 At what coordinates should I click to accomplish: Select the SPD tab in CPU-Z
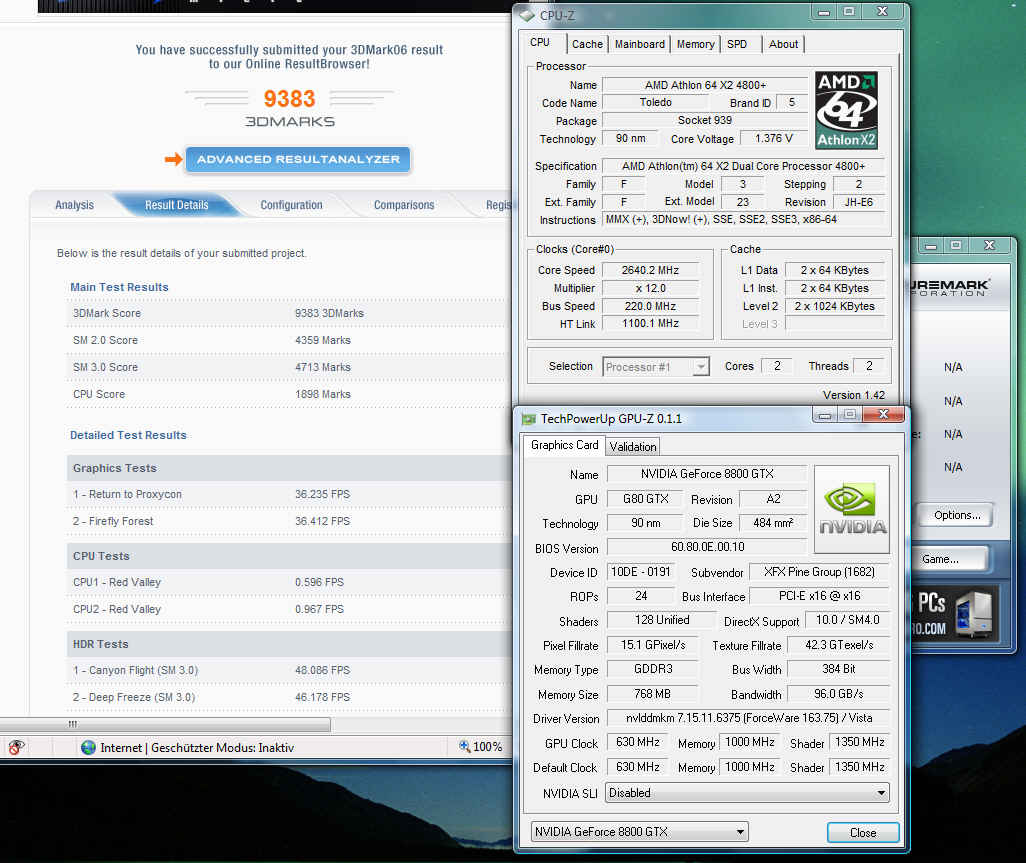point(737,44)
